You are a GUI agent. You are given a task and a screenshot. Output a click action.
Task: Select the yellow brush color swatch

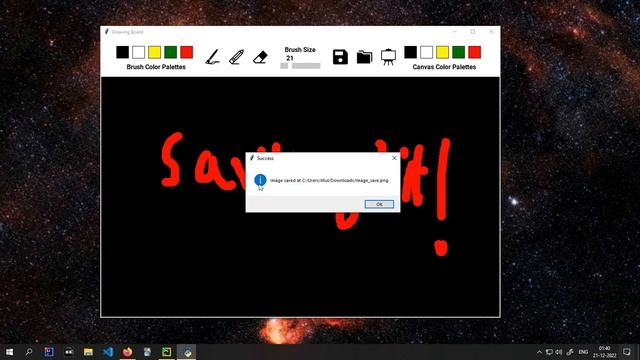[154, 52]
